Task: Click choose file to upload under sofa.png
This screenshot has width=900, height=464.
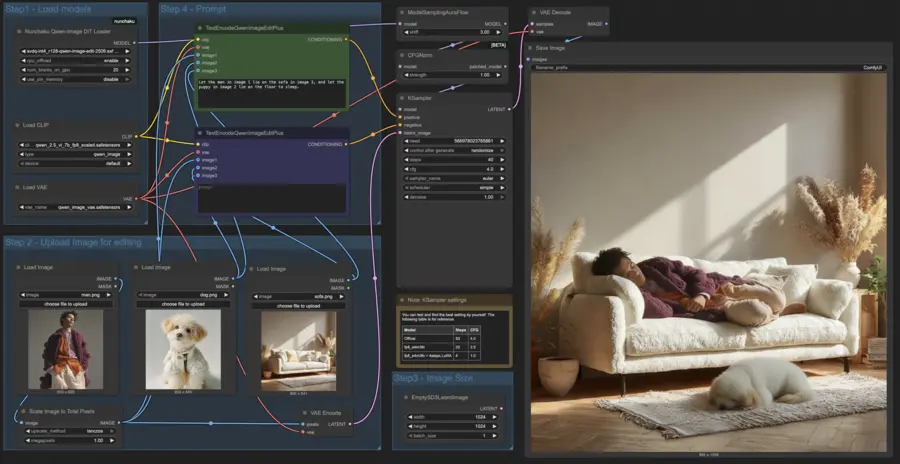Action: click(x=299, y=306)
